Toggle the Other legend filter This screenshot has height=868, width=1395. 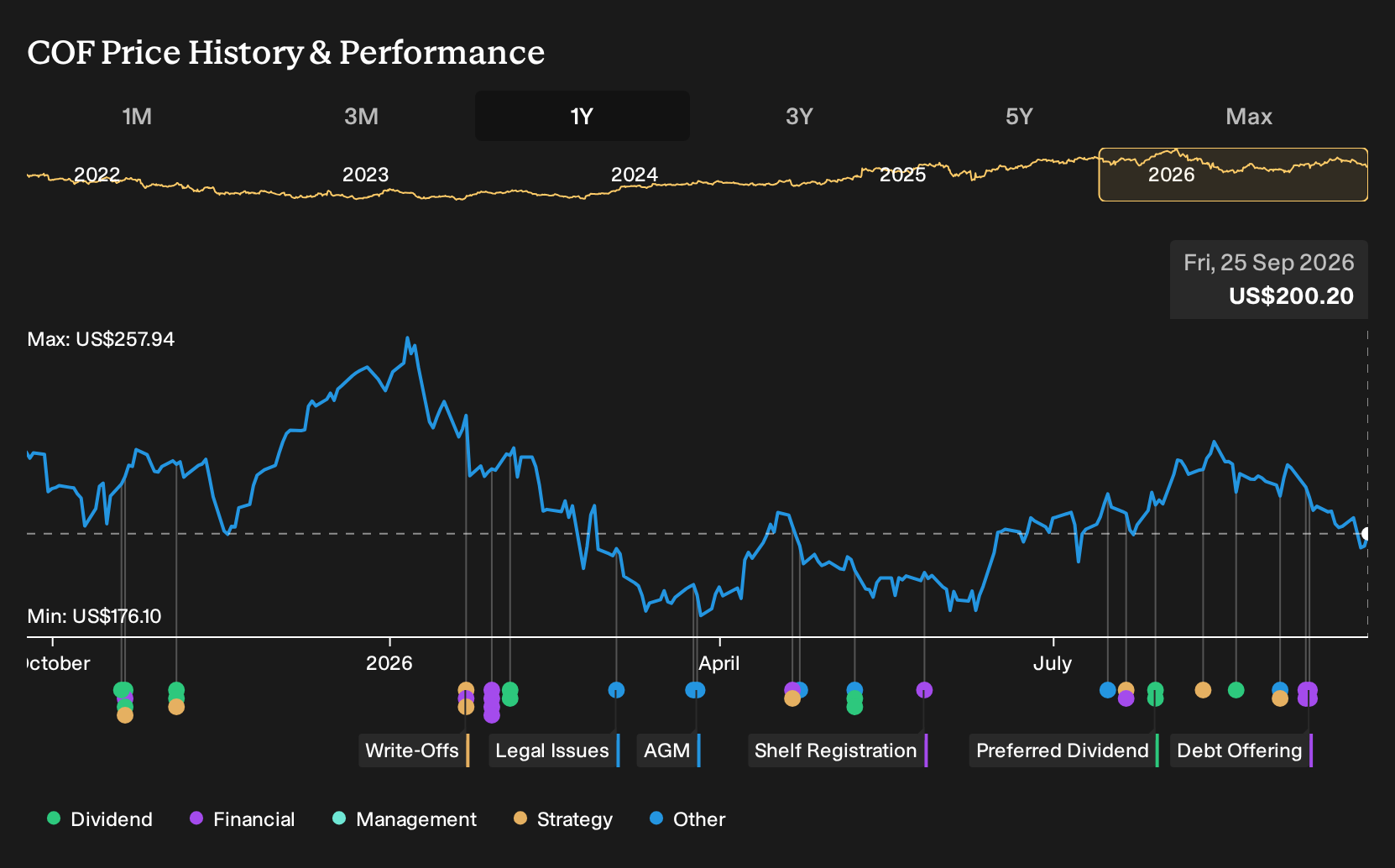click(687, 819)
